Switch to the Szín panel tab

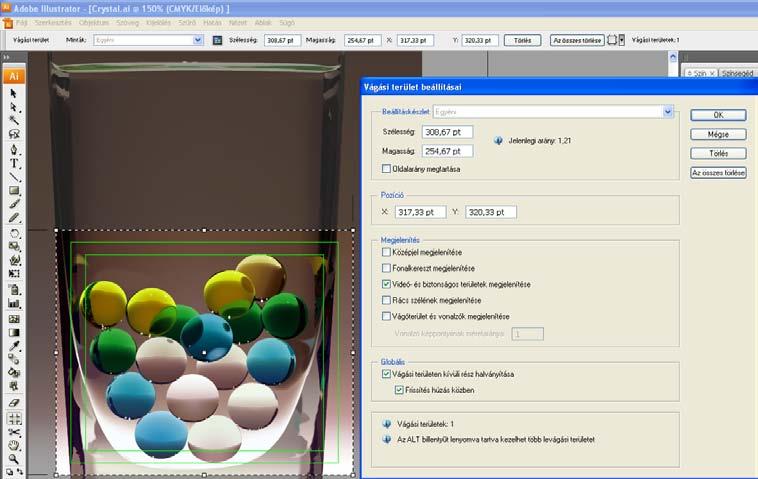tap(700, 73)
